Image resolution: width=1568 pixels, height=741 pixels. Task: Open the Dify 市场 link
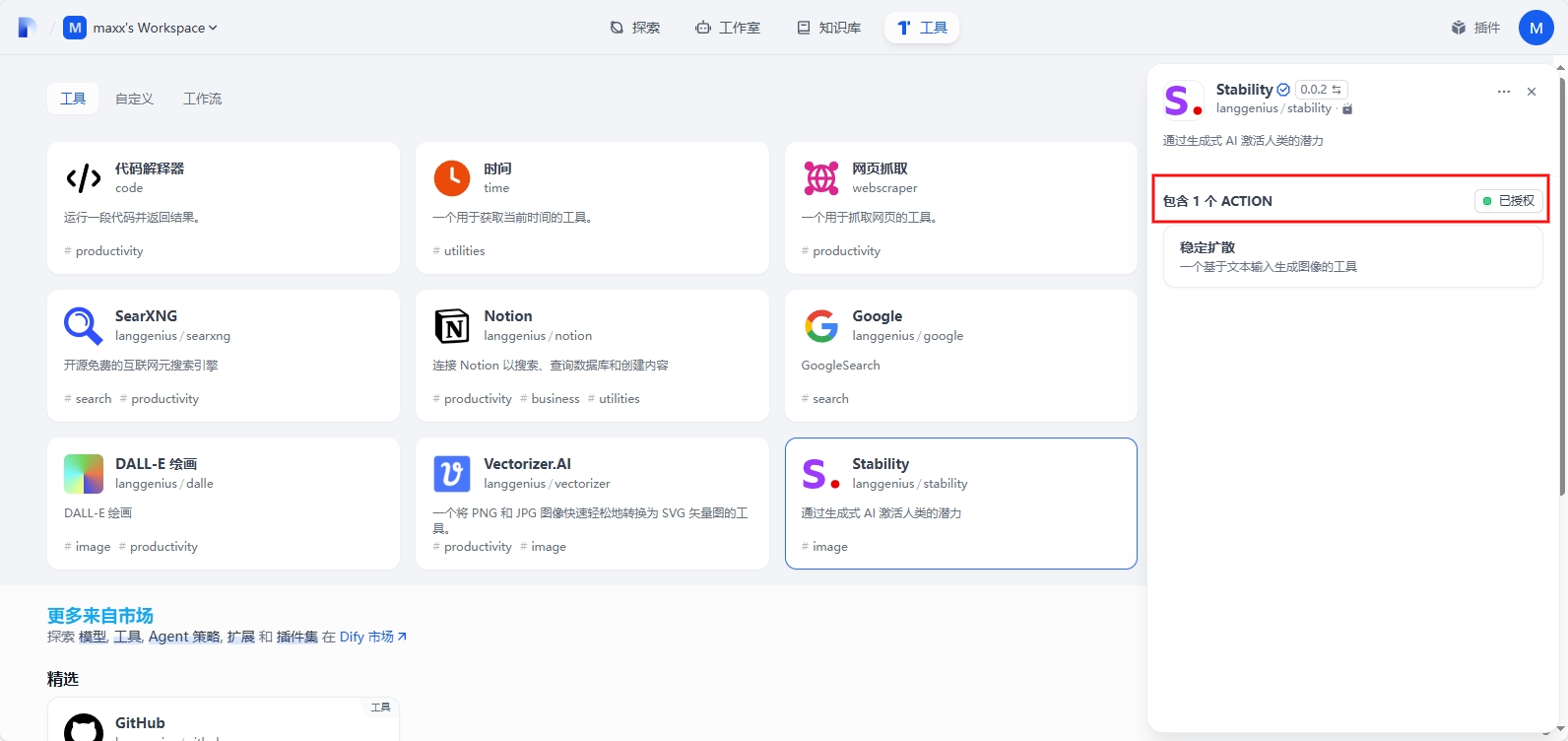pos(373,637)
